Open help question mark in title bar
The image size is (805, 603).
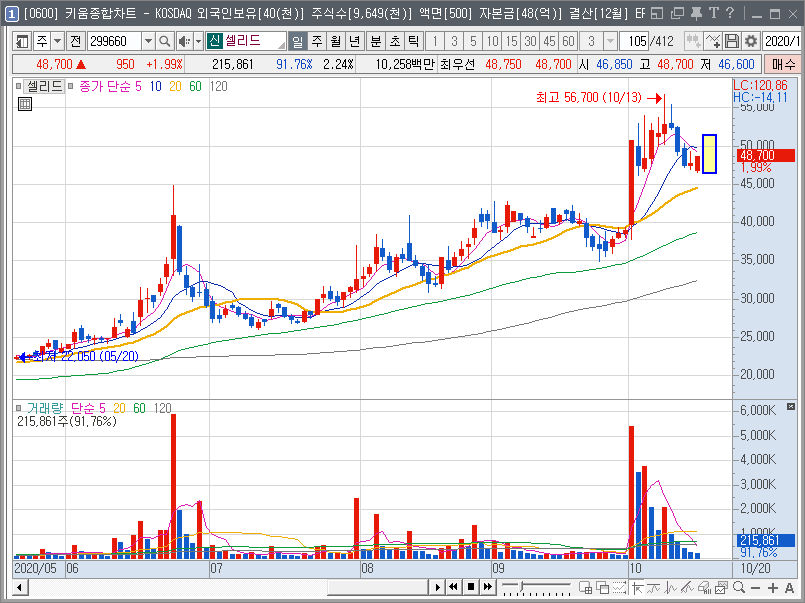[730, 13]
